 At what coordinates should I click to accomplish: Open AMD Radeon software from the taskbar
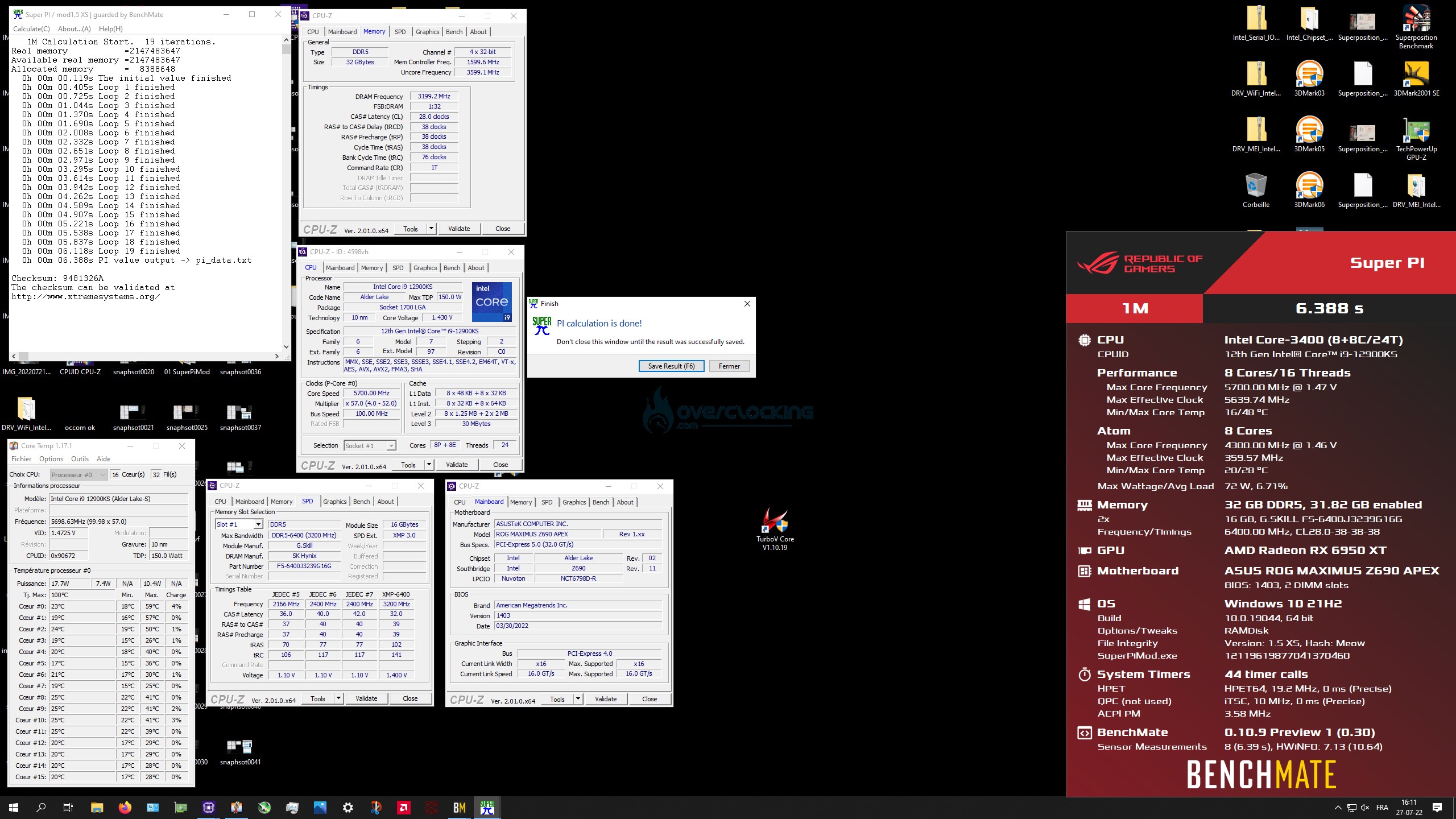403,808
